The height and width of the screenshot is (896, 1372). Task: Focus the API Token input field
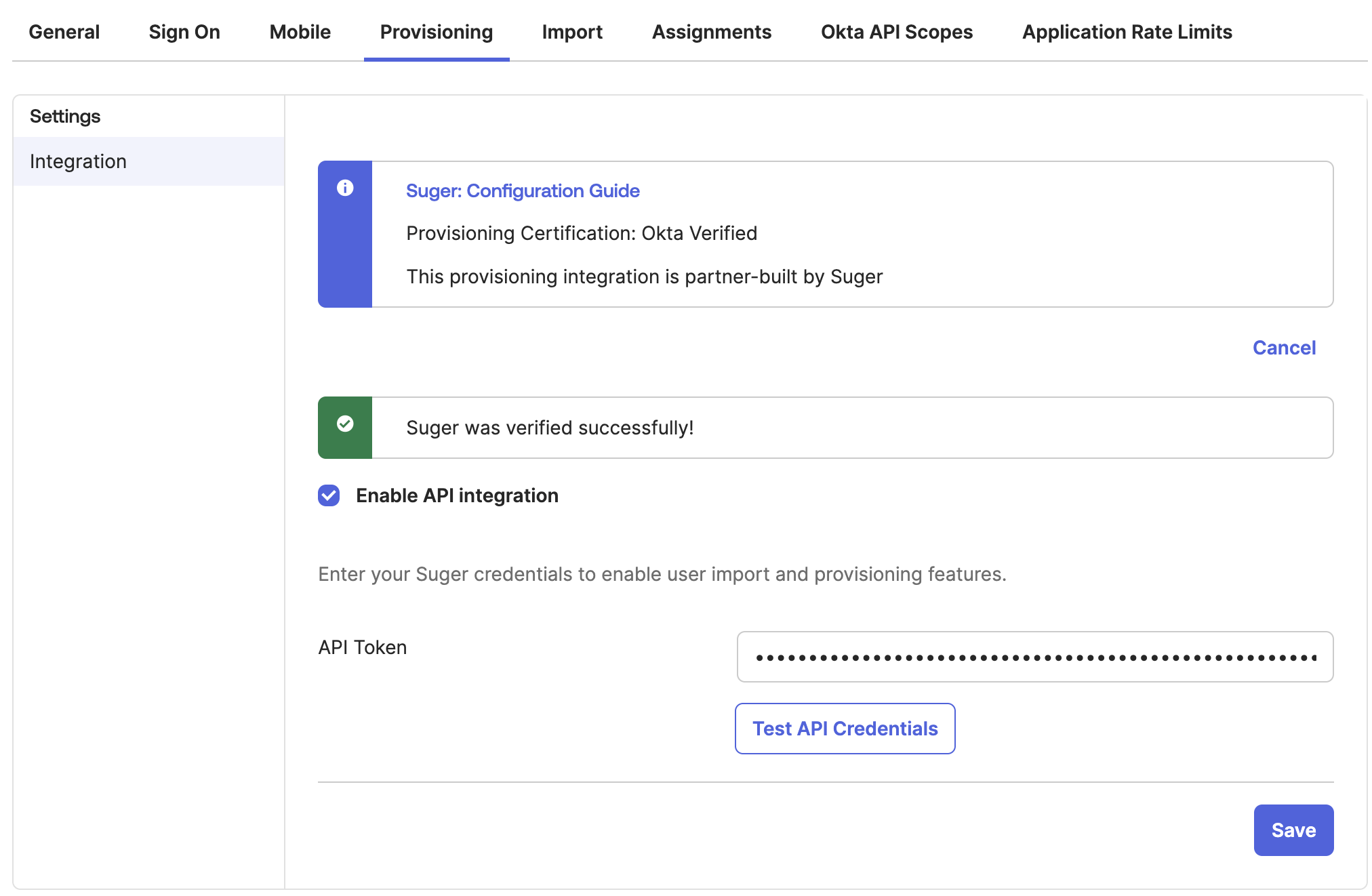click(1034, 657)
